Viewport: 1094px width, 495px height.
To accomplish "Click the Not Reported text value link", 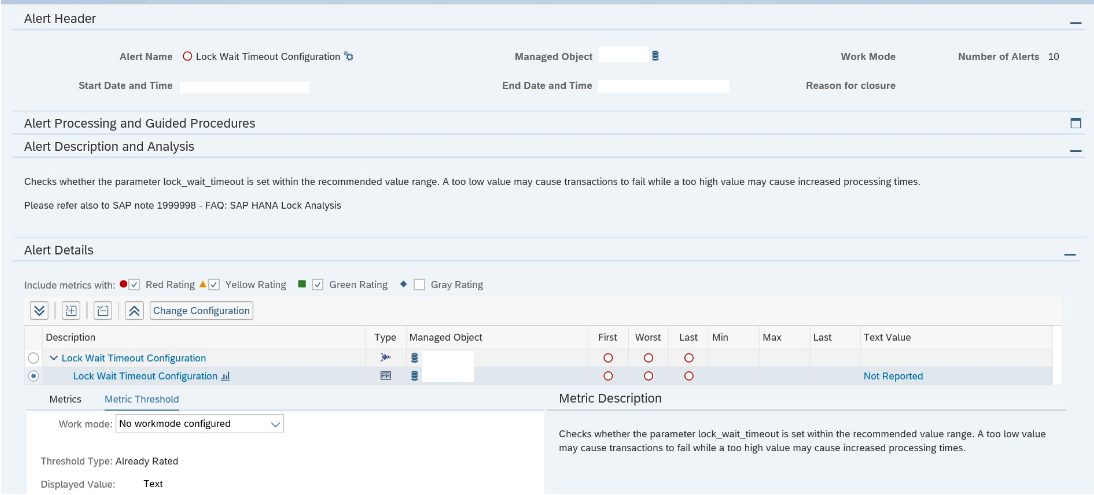I will [893, 376].
